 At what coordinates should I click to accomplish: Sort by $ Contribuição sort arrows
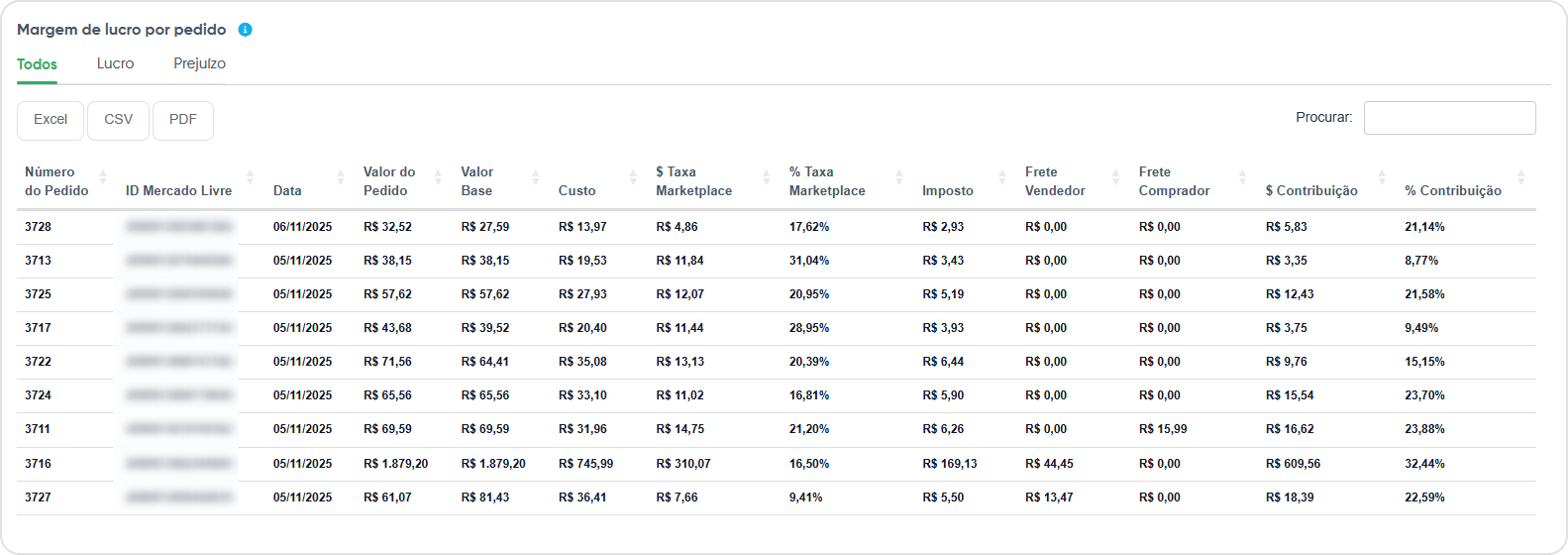[1382, 177]
